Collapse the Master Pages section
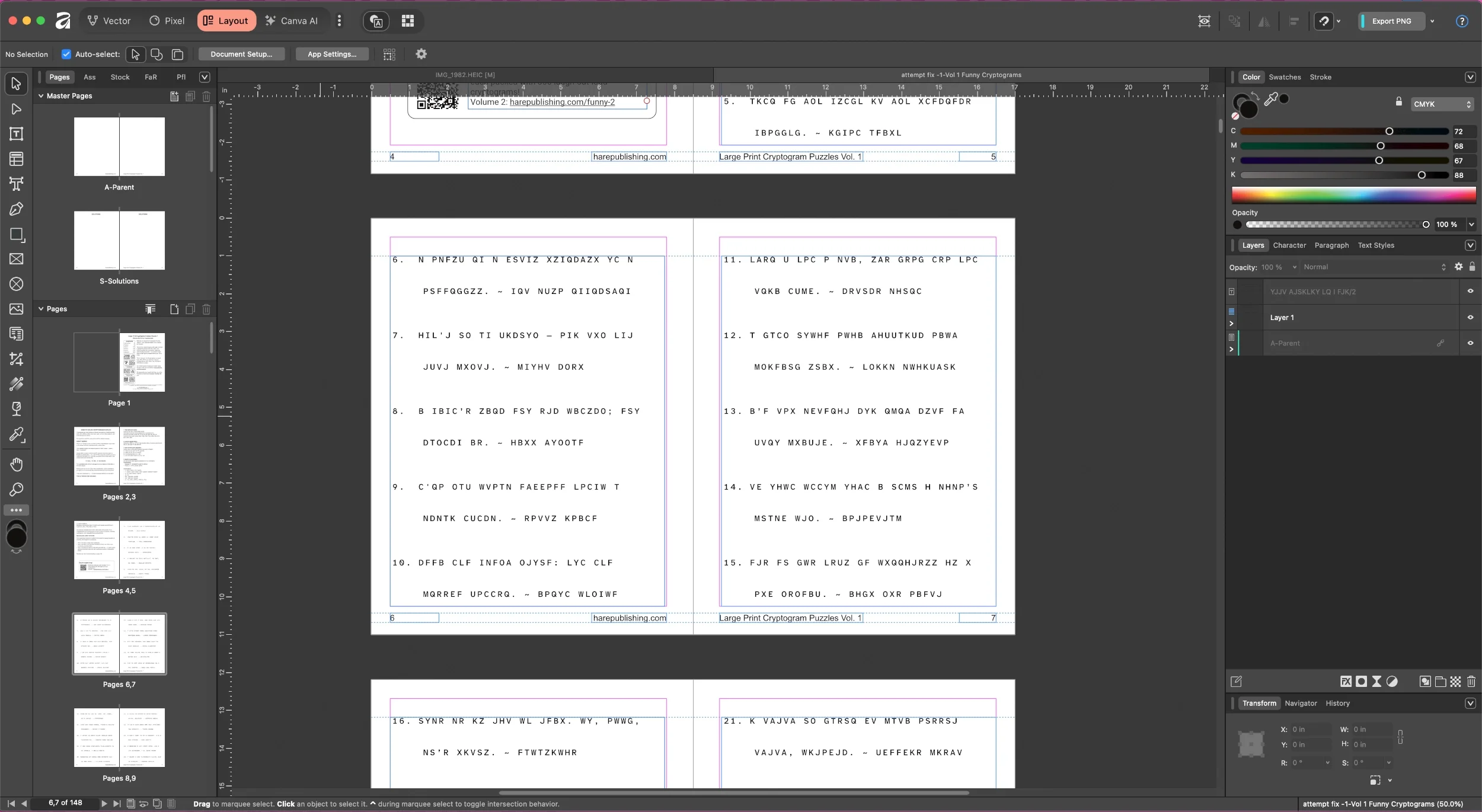This screenshot has width=1482, height=812. (x=40, y=95)
